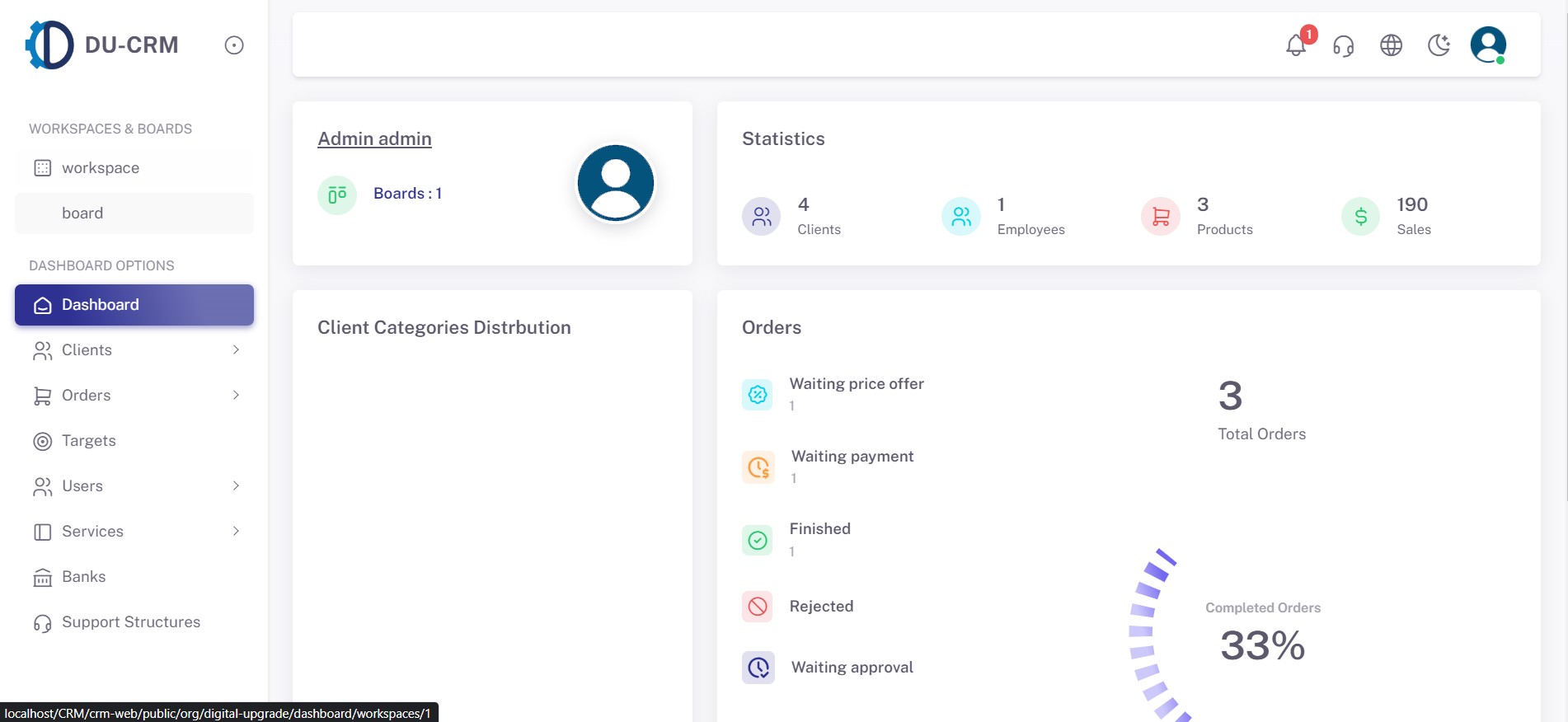Click the 'Waiting approval' text

852,668
